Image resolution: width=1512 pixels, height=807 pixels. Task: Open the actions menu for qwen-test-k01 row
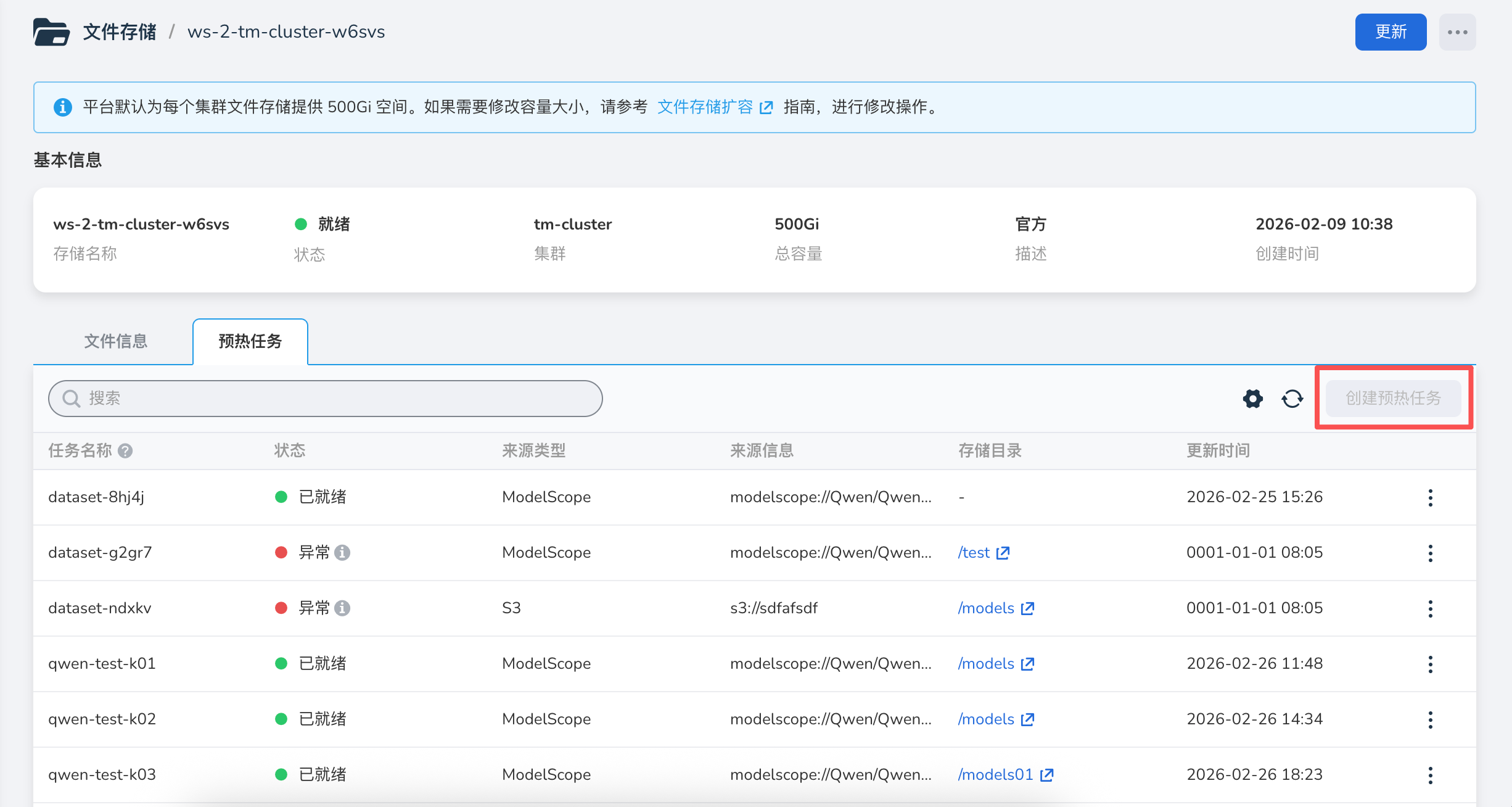coord(1430,664)
